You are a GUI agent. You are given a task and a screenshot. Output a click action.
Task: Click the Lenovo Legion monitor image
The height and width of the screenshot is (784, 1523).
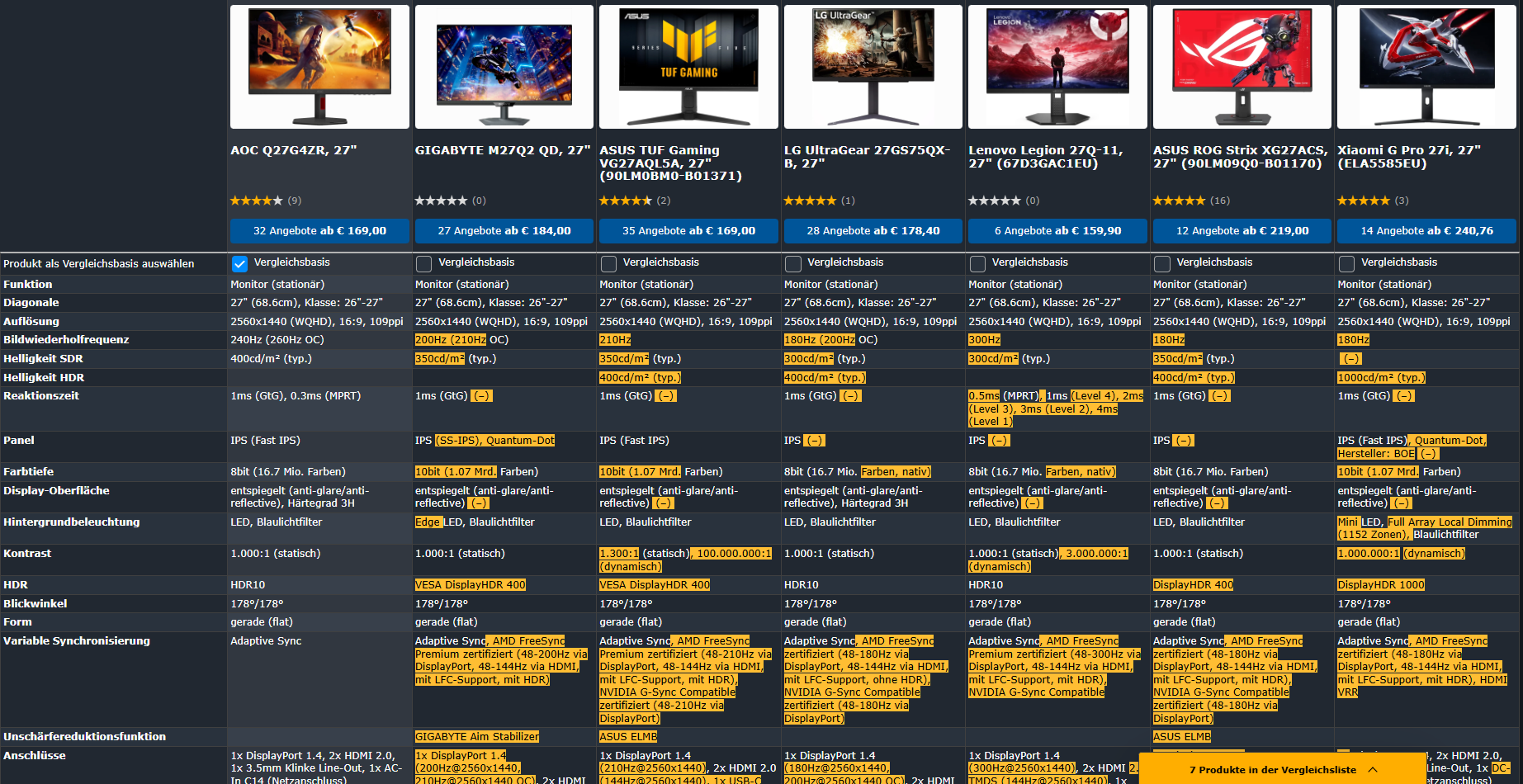click(x=1057, y=67)
